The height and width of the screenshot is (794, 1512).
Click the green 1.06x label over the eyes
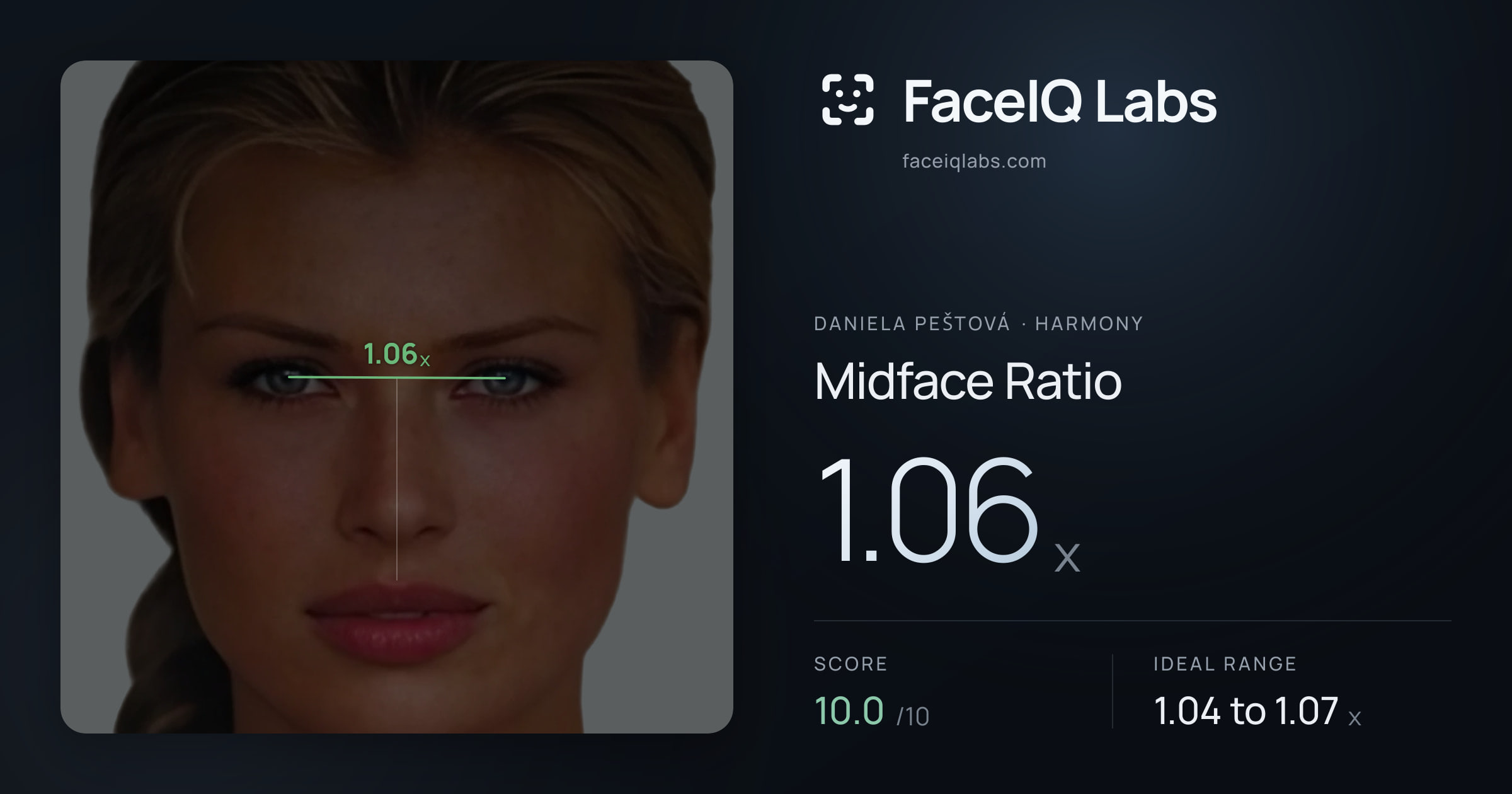[x=397, y=354]
